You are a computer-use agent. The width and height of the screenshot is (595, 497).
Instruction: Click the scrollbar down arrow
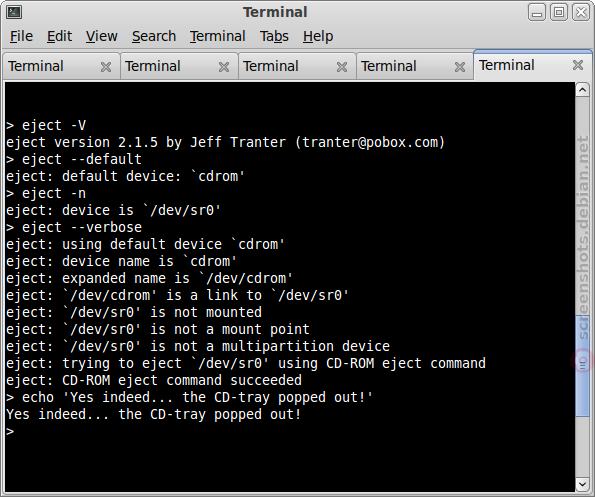582,484
